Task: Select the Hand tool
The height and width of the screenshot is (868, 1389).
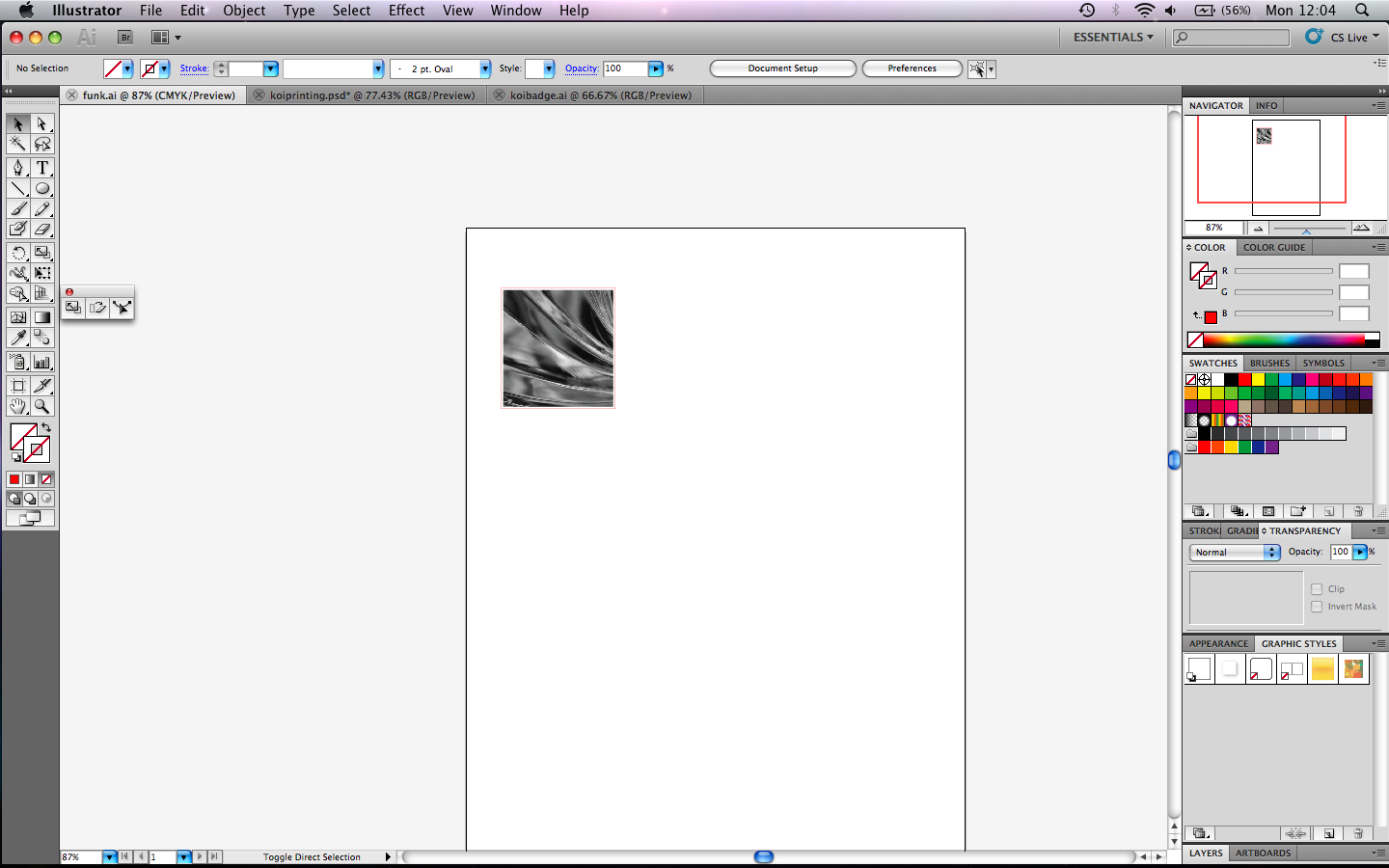Action: pos(17,406)
